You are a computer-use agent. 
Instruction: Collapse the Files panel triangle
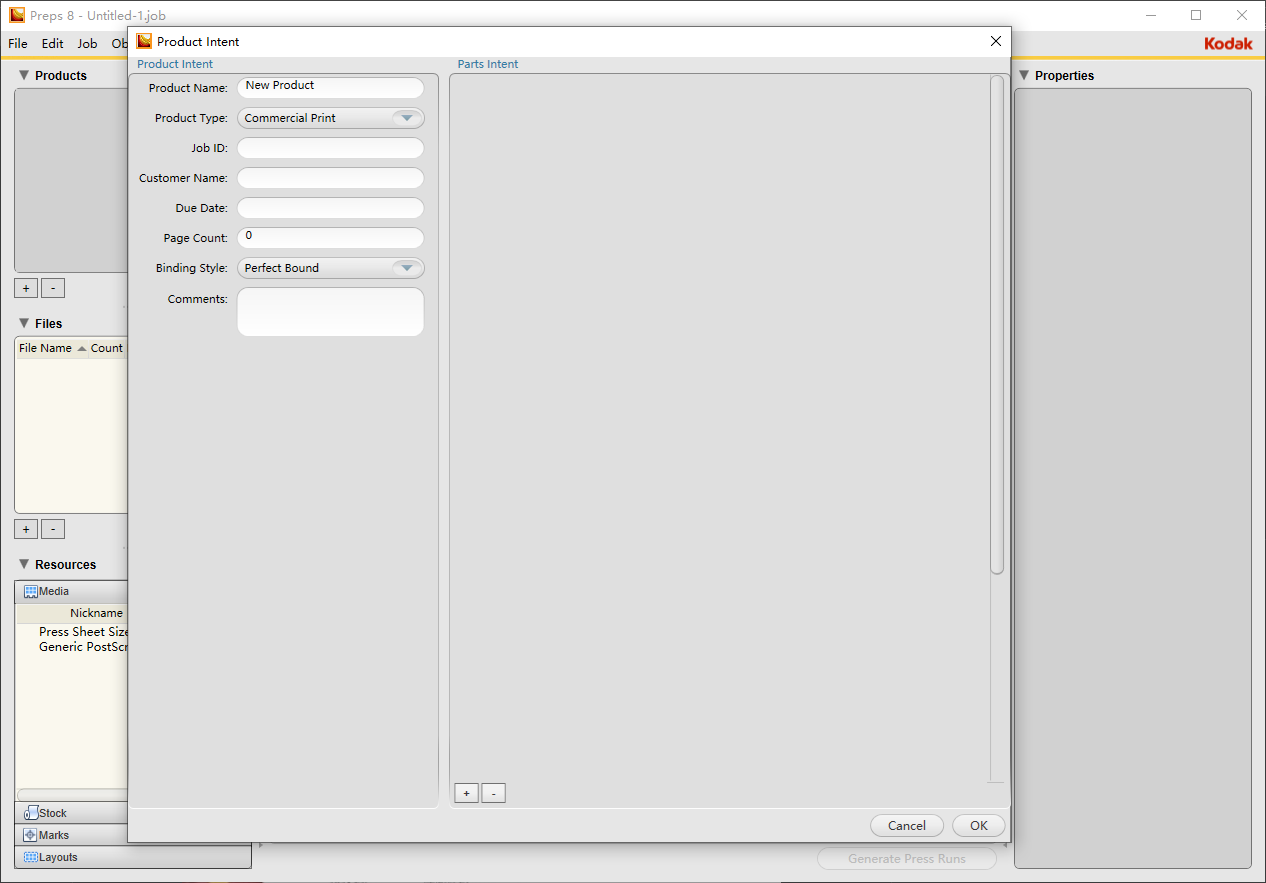tap(24, 323)
